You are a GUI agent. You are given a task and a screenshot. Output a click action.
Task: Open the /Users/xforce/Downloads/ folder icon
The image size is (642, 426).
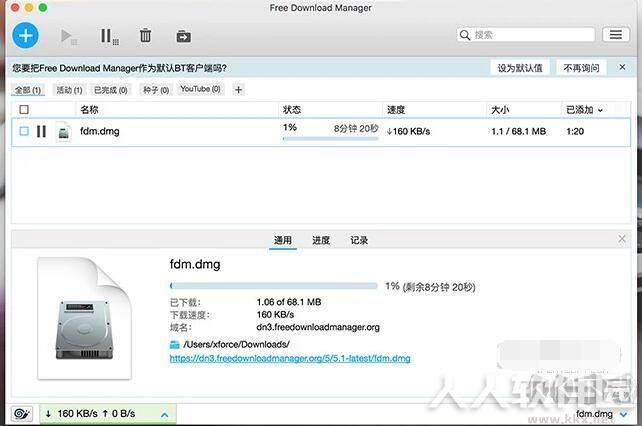[x=174, y=344]
